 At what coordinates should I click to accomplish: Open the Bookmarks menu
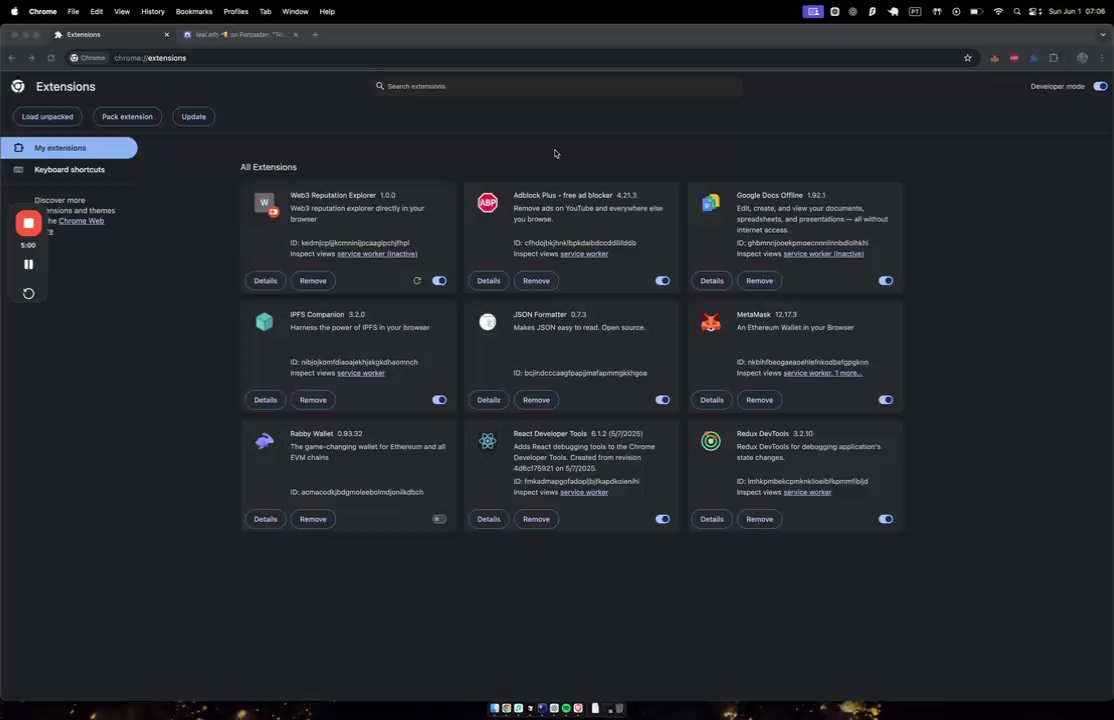coord(194,11)
